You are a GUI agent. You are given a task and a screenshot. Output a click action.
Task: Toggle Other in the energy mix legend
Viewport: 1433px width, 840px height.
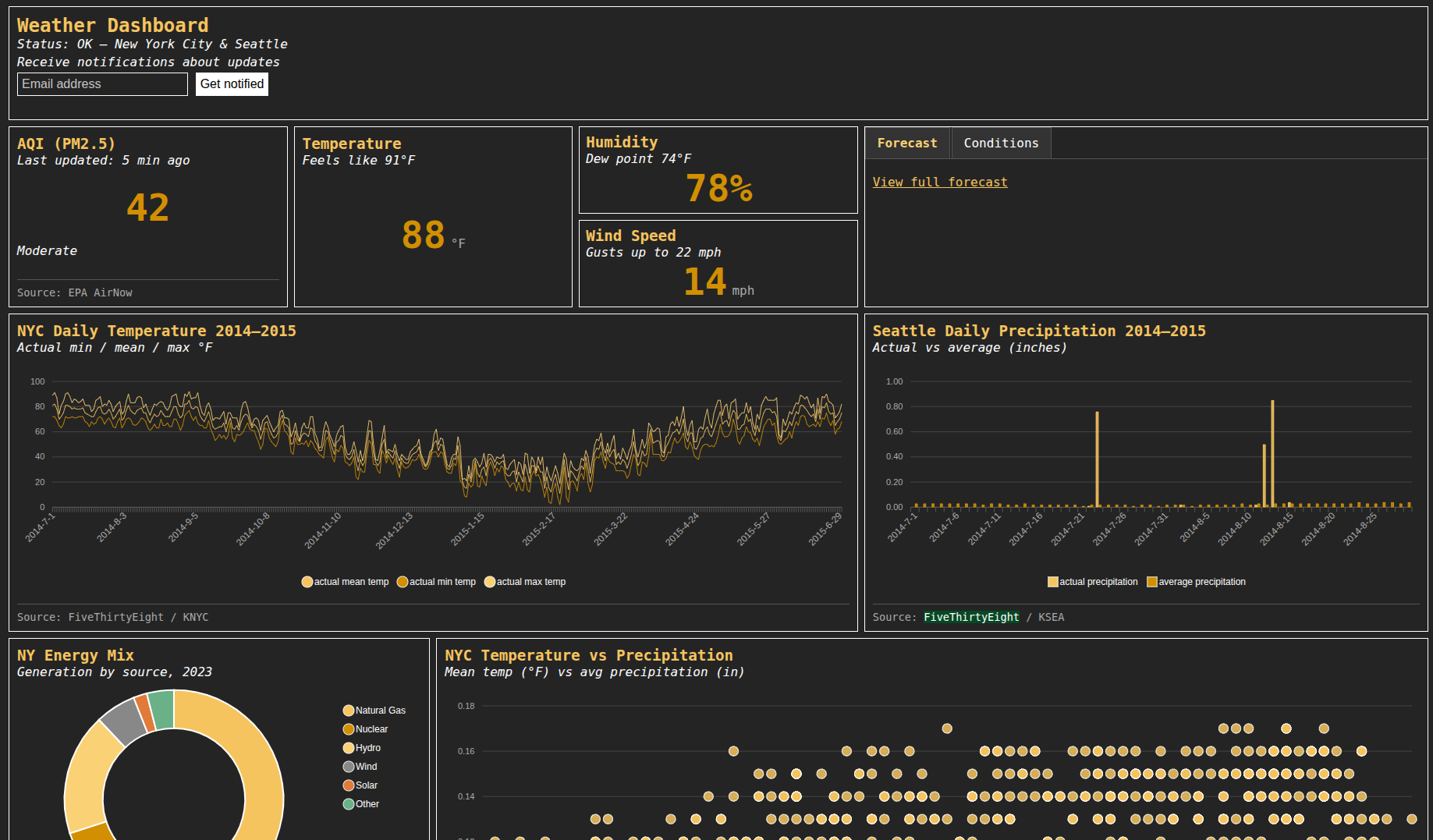(361, 804)
